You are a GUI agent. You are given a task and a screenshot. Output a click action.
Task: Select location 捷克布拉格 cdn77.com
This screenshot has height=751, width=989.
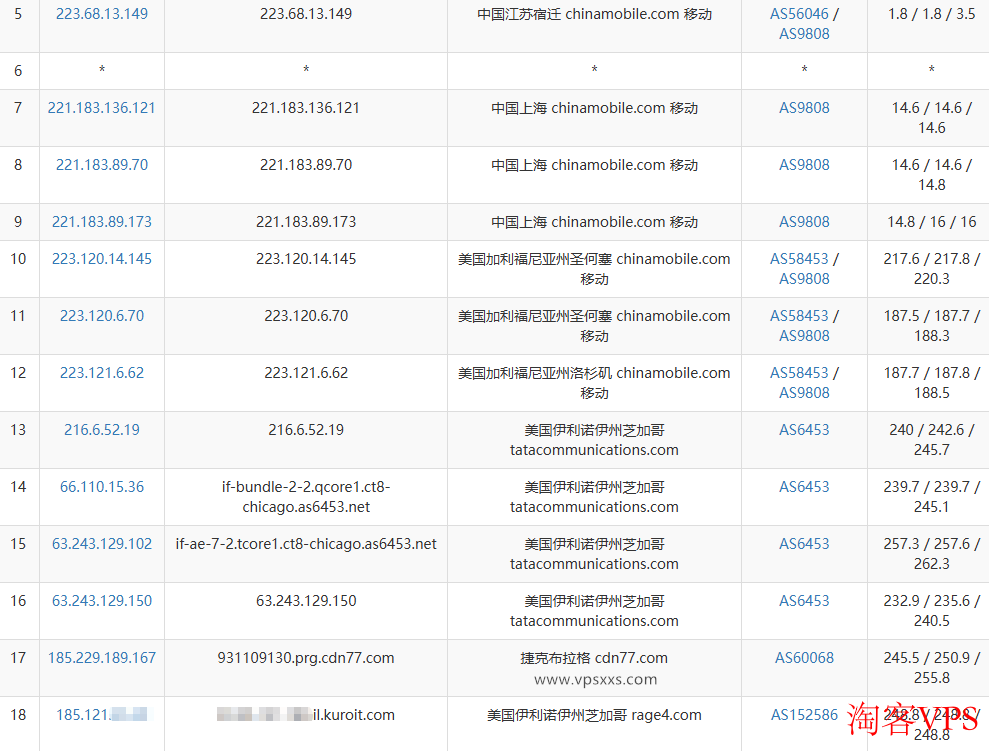594,658
